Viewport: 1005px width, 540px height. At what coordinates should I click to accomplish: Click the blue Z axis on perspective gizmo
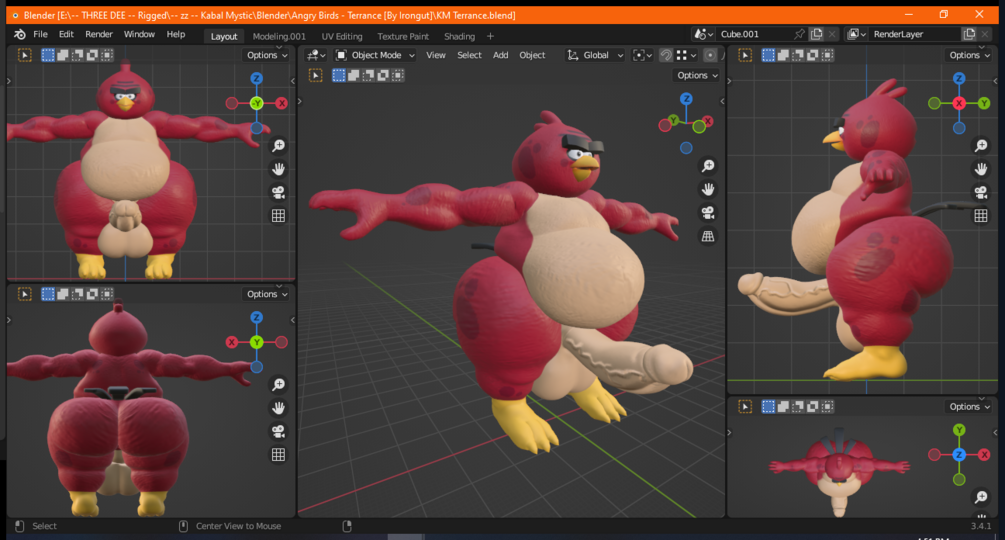pyautogui.click(x=686, y=99)
